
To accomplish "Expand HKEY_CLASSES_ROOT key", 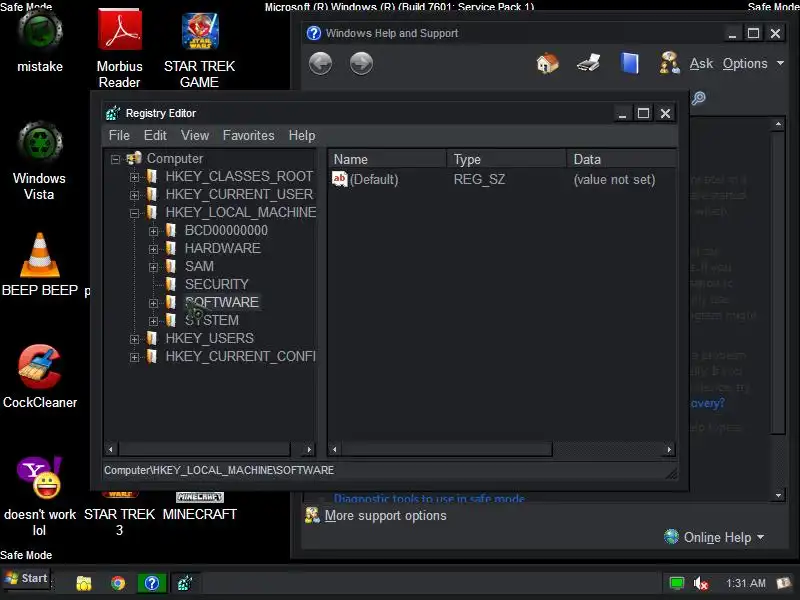I will (134, 178).
